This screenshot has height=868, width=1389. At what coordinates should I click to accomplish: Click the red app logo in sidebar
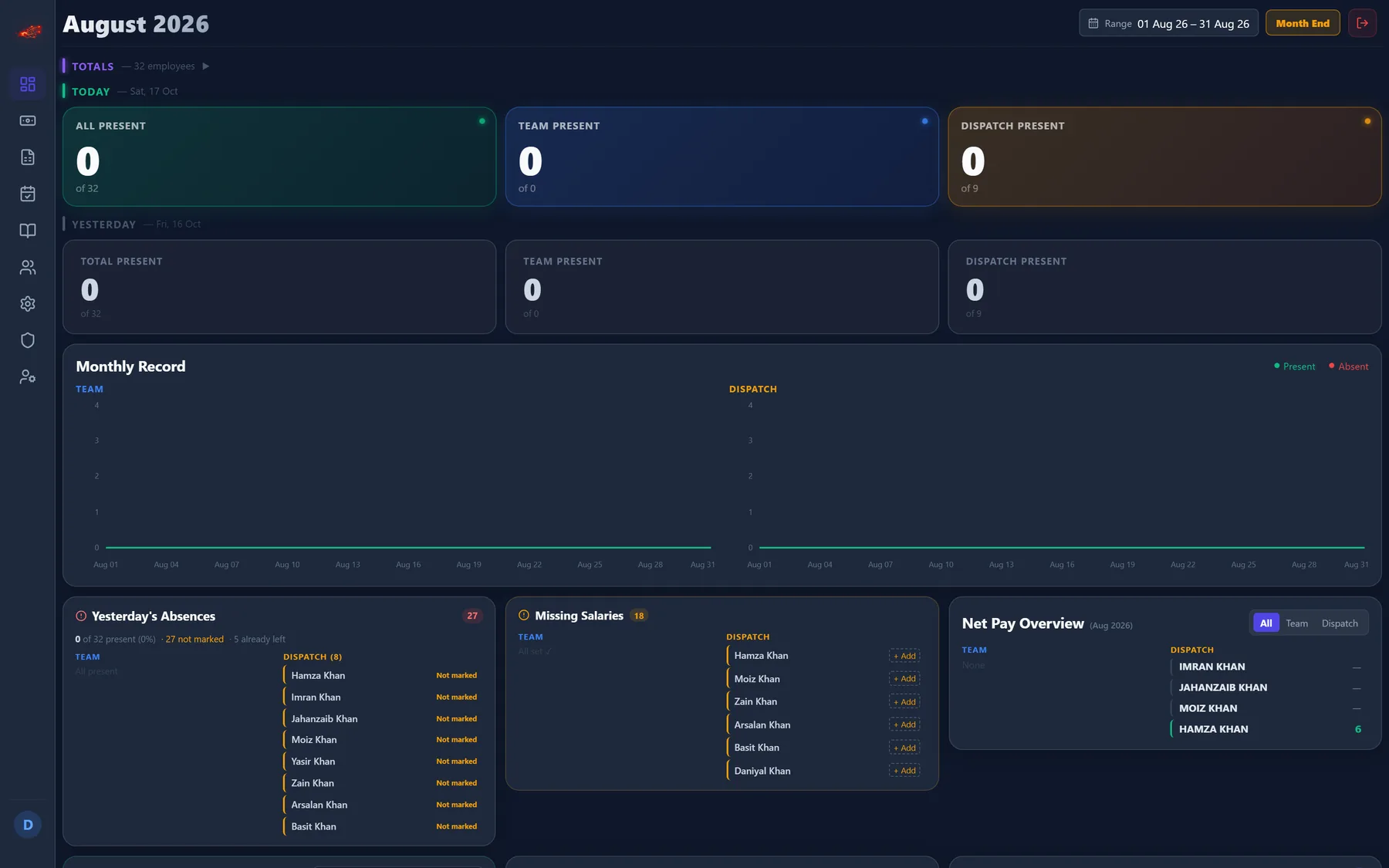pyautogui.click(x=29, y=32)
